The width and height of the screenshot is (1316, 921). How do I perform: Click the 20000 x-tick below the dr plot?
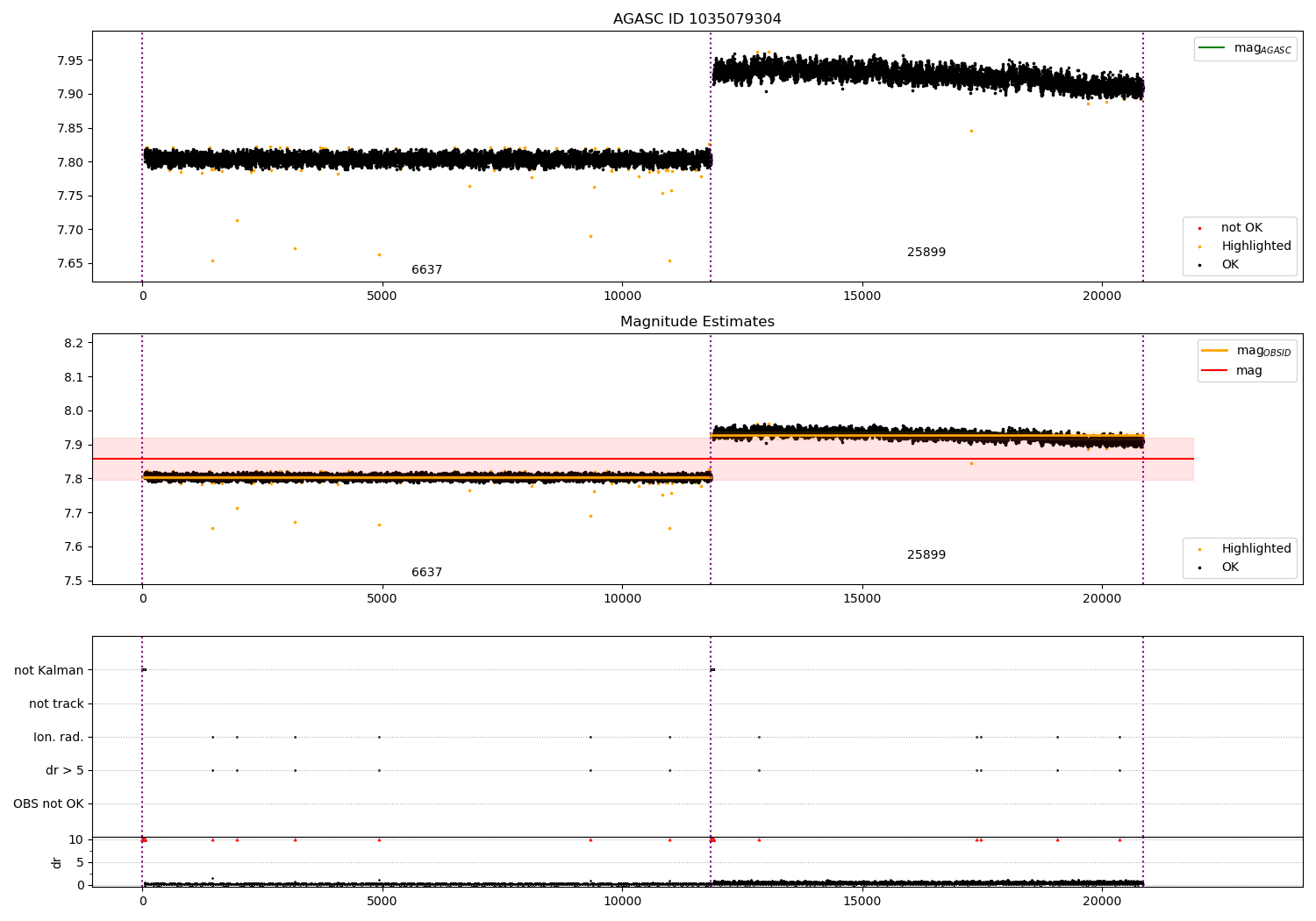pyautogui.click(x=1102, y=900)
